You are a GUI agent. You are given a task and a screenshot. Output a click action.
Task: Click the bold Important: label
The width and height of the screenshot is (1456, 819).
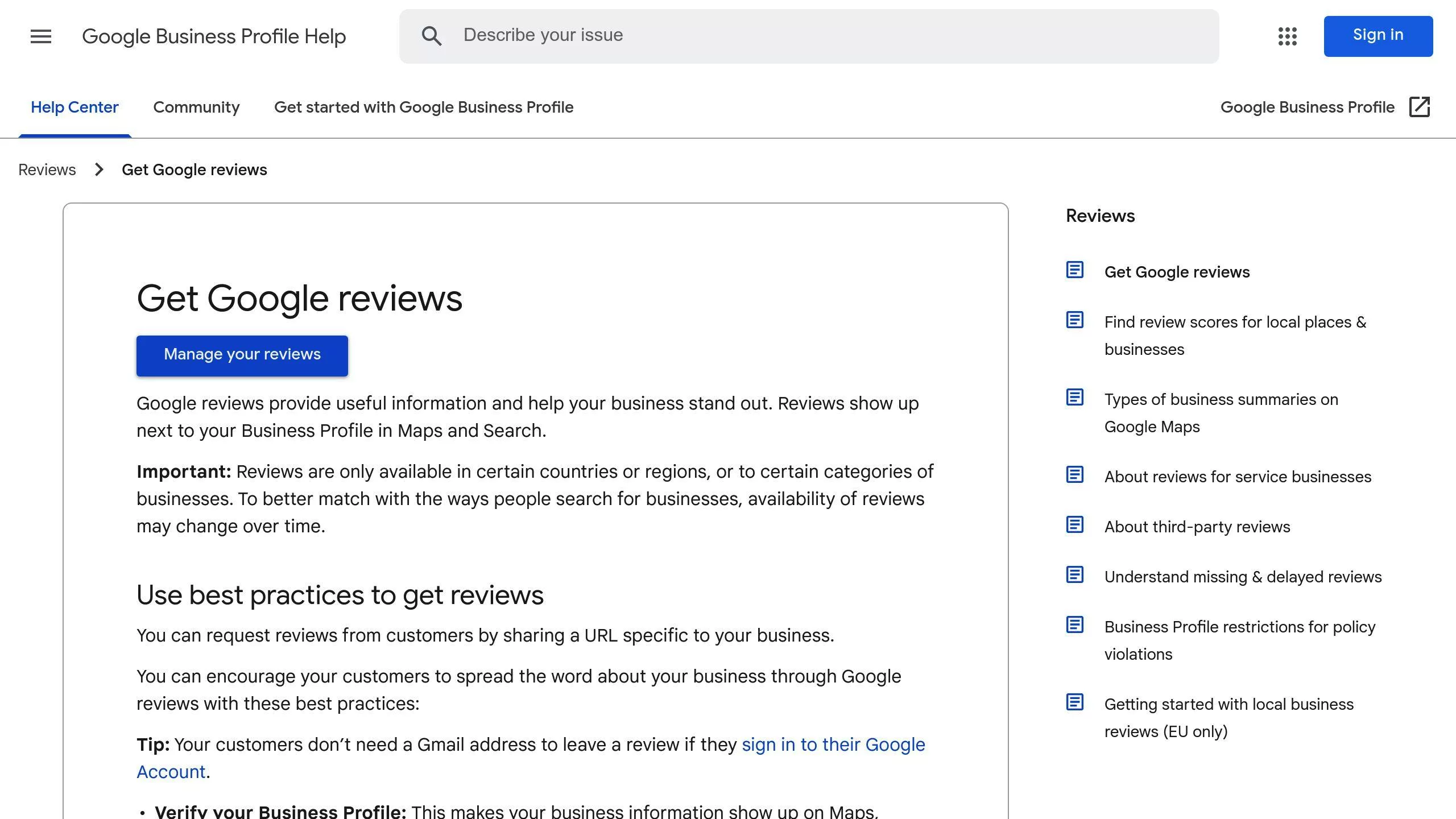click(x=184, y=471)
